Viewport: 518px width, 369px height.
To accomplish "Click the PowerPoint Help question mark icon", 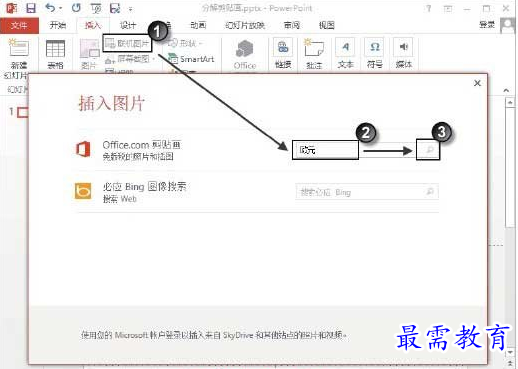I will tap(429, 8).
